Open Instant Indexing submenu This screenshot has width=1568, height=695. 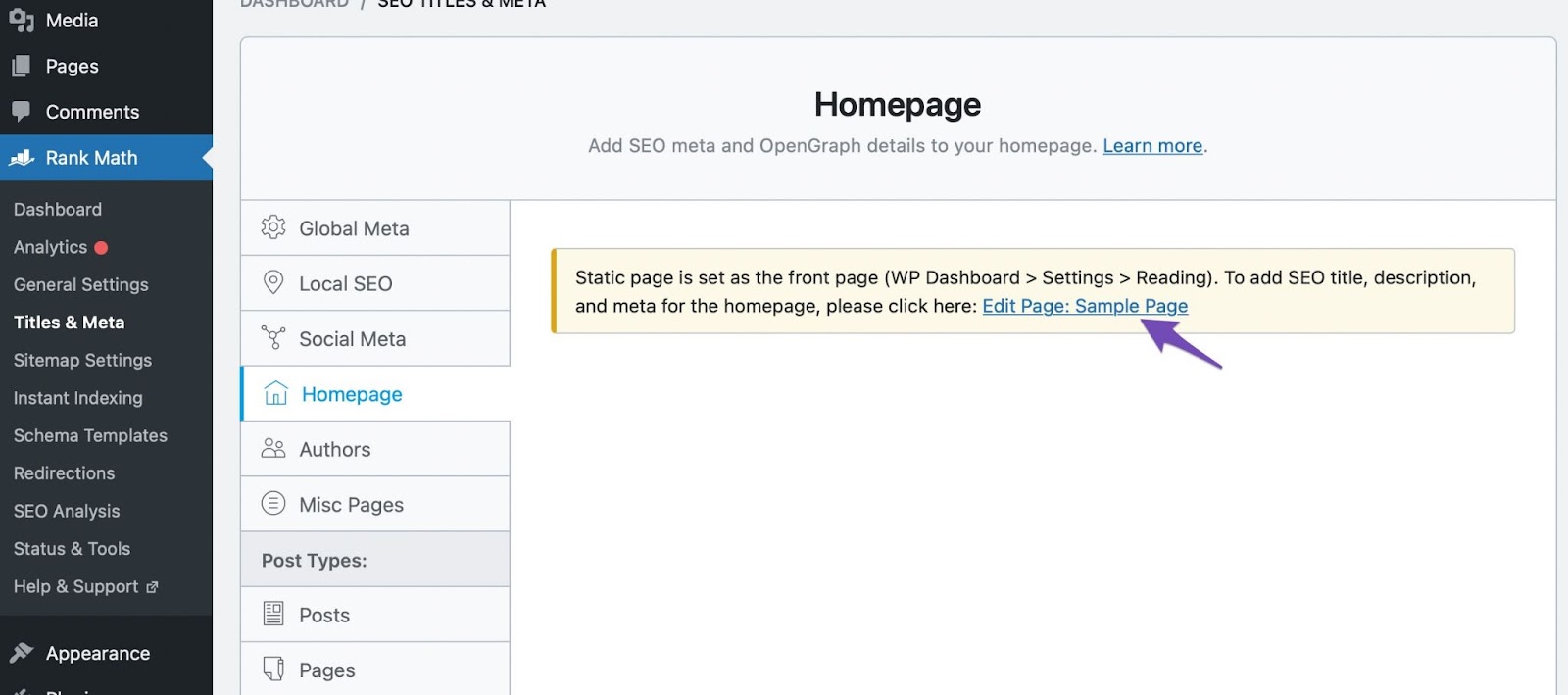point(78,398)
